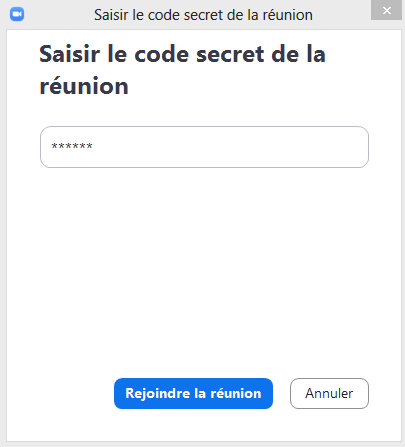The width and height of the screenshot is (405, 447).
Task: Click the blank white area below the passcode field
Action: tap(204, 267)
